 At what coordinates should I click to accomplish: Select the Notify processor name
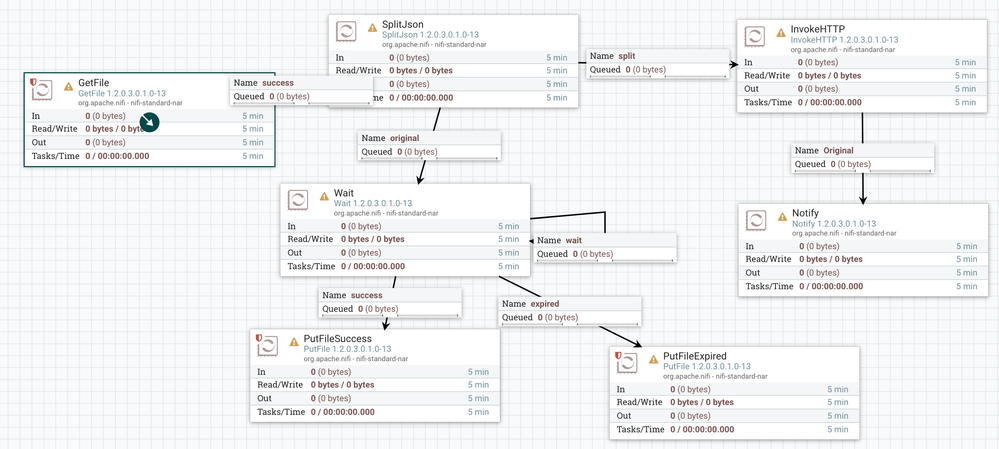(x=805, y=213)
